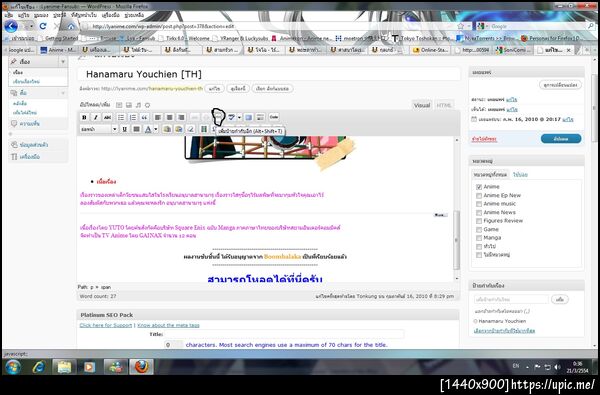Click the post title field Hanamaru Youchien
Image resolution: width=600 pixels, height=395 pixels.
click(x=268, y=74)
